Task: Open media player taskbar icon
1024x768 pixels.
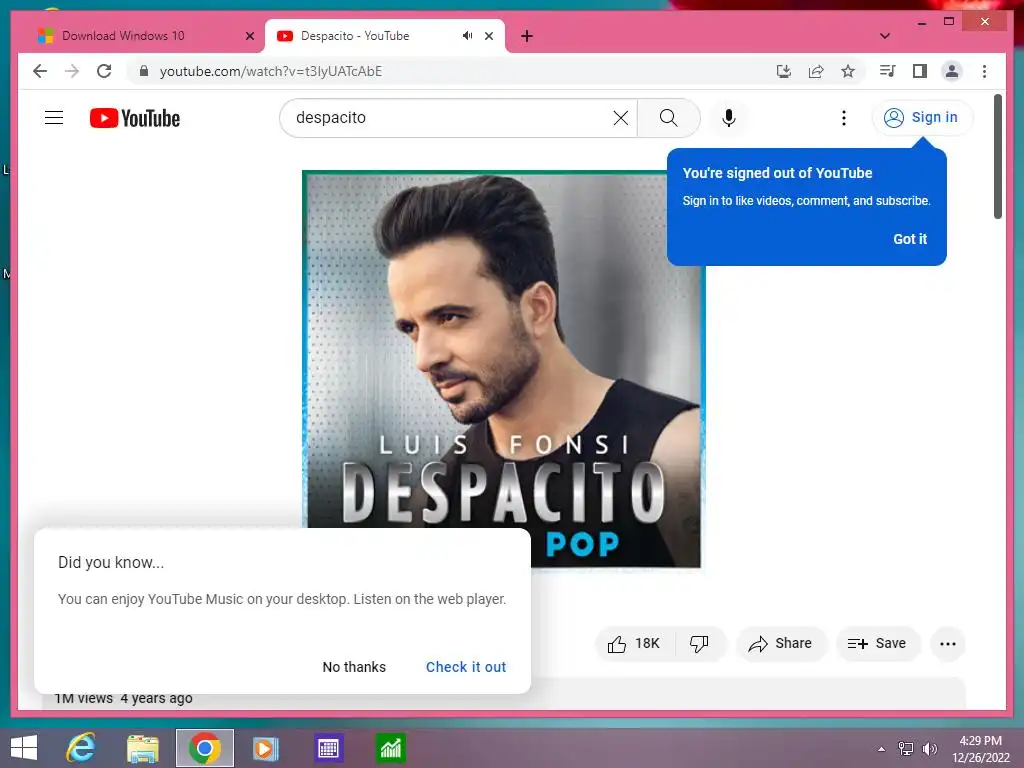Action: 266,748
